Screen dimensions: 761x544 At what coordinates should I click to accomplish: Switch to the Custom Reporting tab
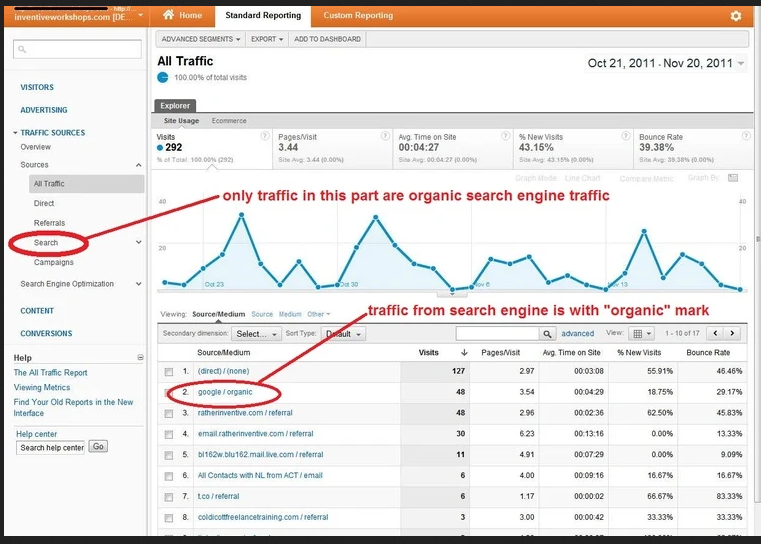358,16
